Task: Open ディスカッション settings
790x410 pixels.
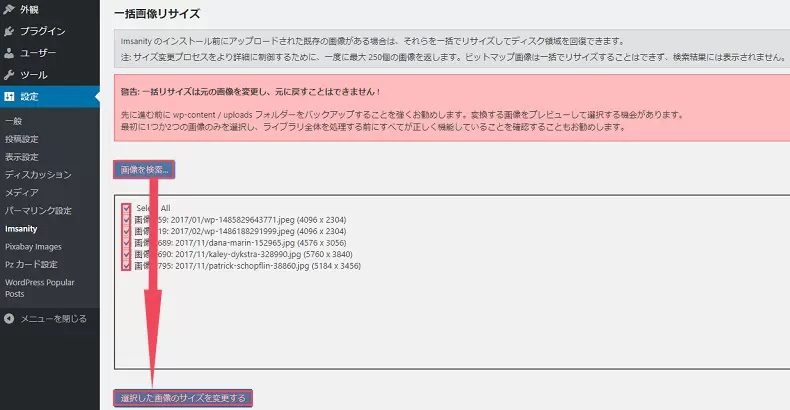Action: (38, 175)
